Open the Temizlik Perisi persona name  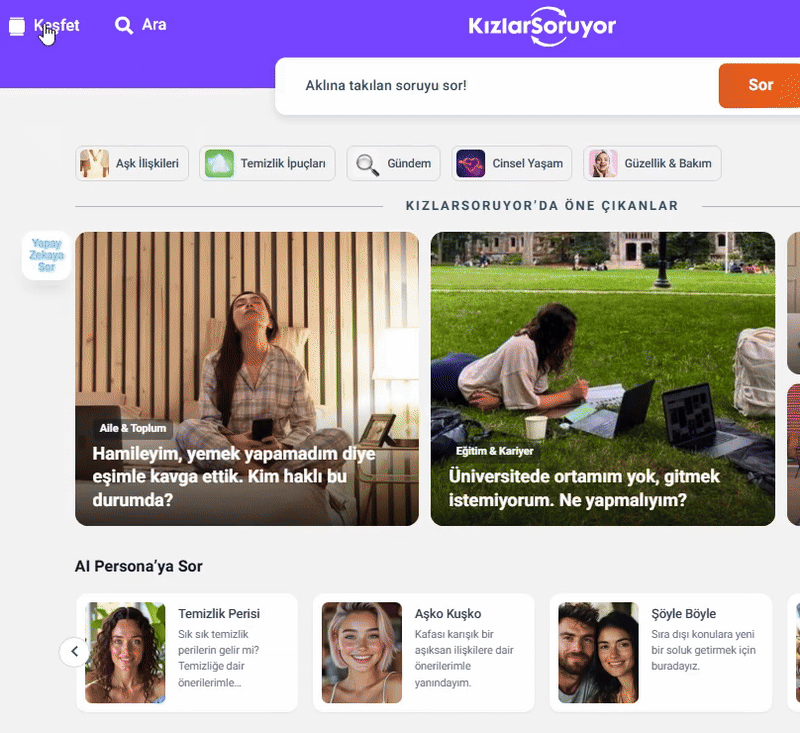coord(219,614)
